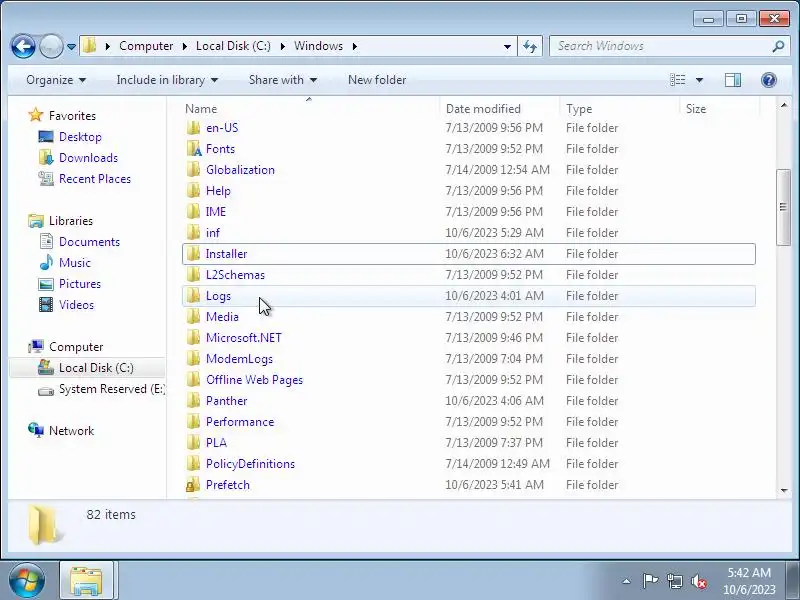Expand the arrow after Windows in breadcrumb

pos(355,46)
